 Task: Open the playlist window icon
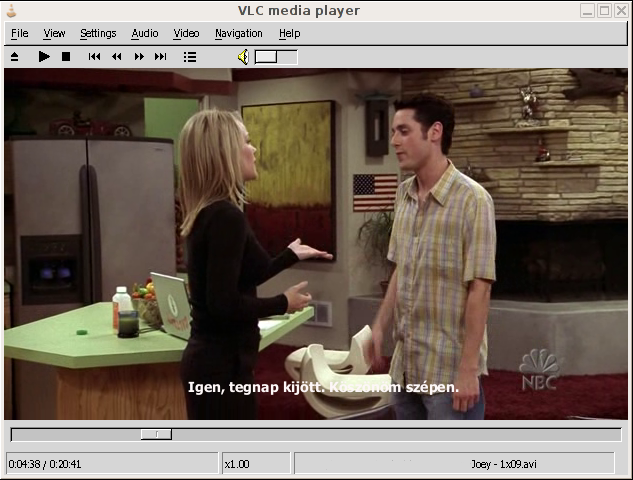pyautogui.click(x=190, y=57)
